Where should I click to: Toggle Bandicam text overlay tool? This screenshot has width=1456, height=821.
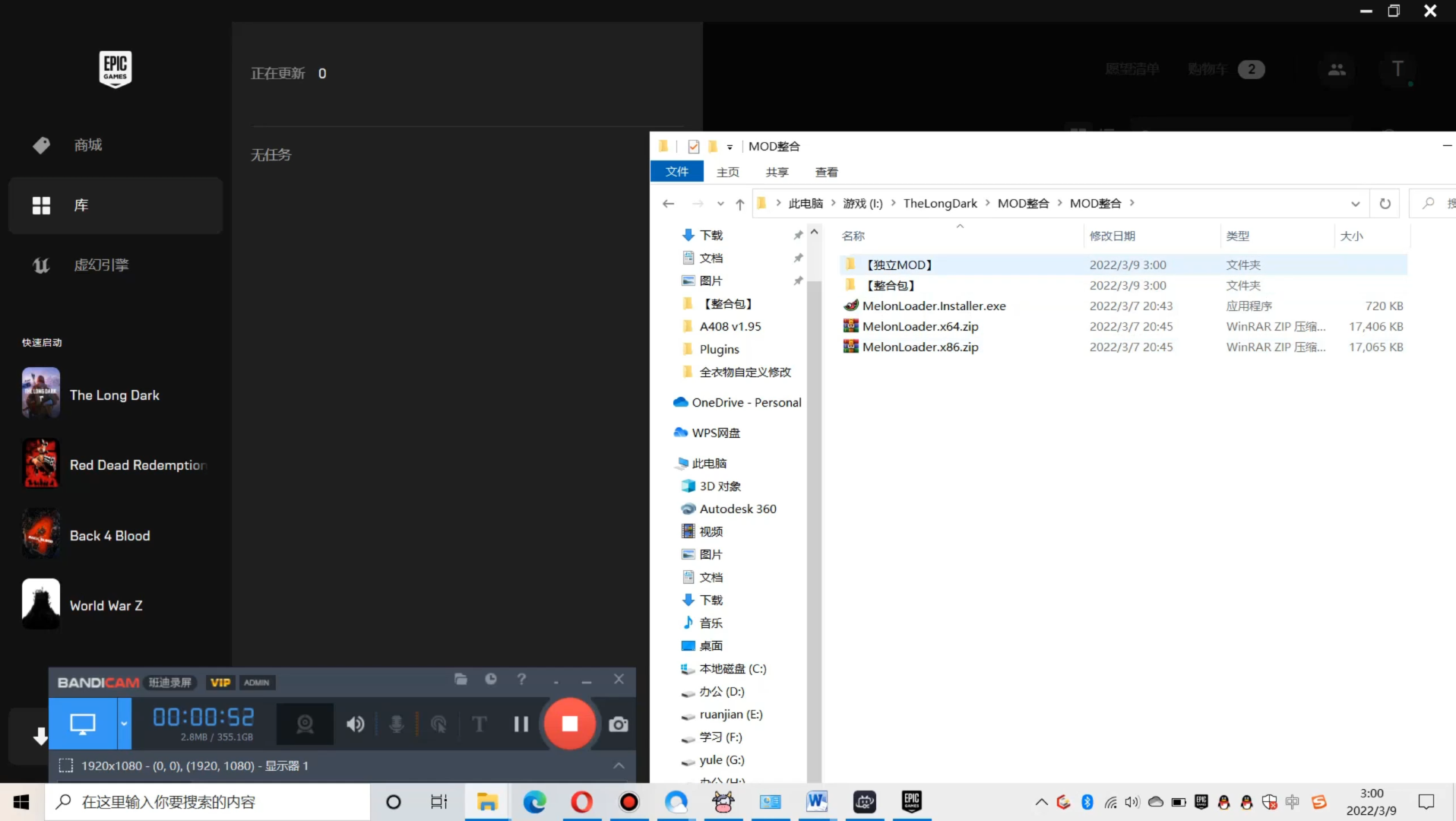click(480, 724)
